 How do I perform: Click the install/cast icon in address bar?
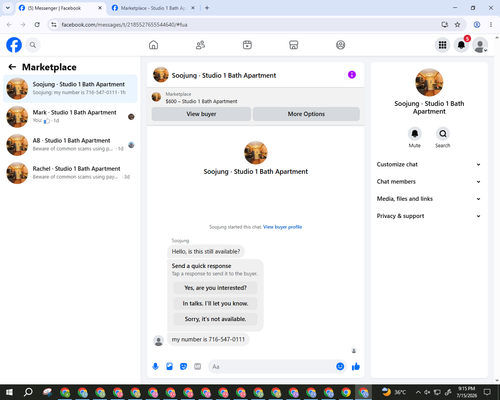(x=445, y=25)
